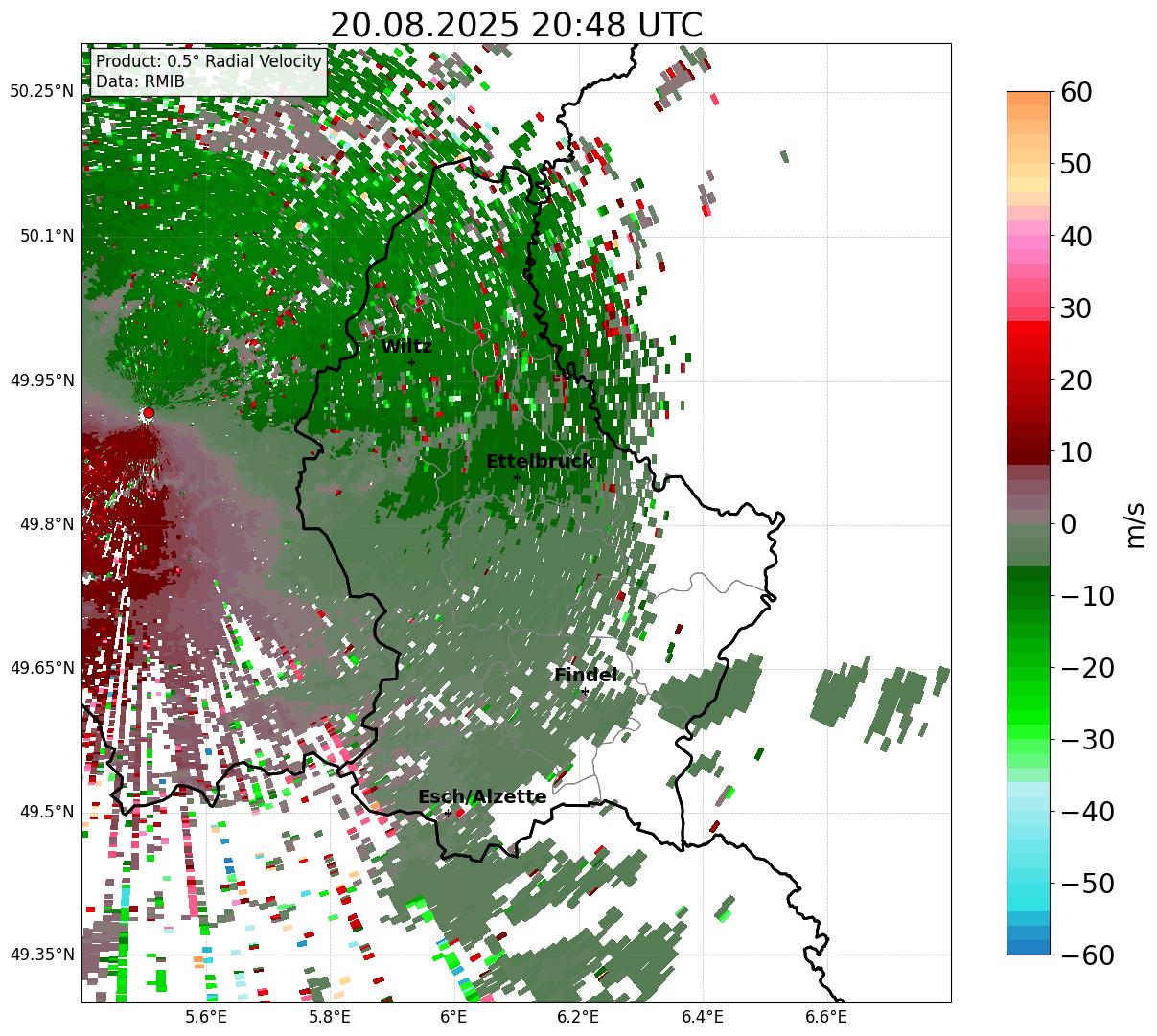Click the Wiltz city label
Screen dimensions: 1157x1036
point(406,347)
